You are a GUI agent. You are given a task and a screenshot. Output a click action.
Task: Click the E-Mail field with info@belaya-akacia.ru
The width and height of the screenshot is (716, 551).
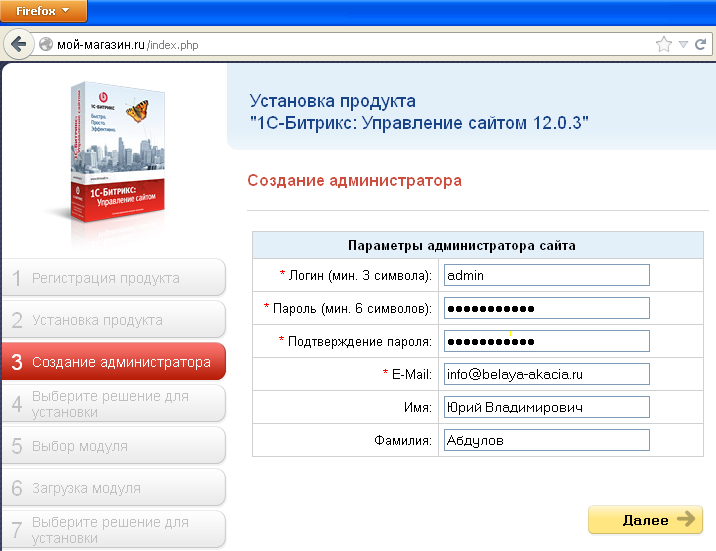pos(547,374)
